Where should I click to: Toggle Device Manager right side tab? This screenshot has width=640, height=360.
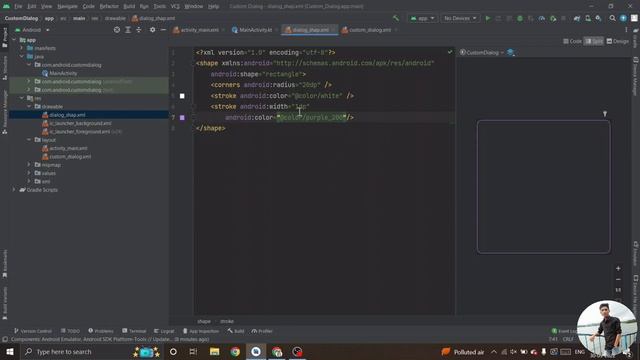636,76
